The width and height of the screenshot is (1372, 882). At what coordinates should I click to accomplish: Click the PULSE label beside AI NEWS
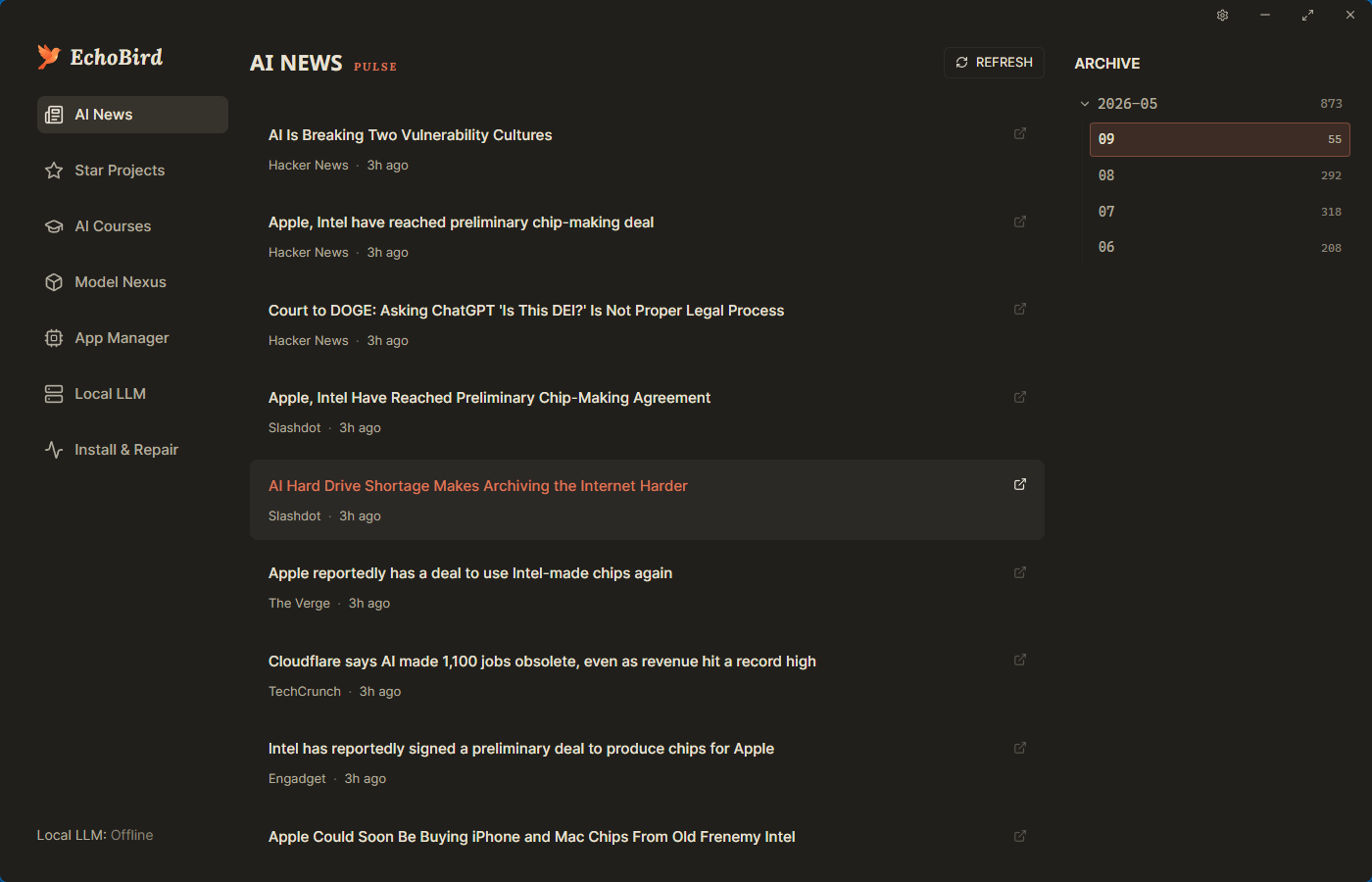(x=375, y=67)
